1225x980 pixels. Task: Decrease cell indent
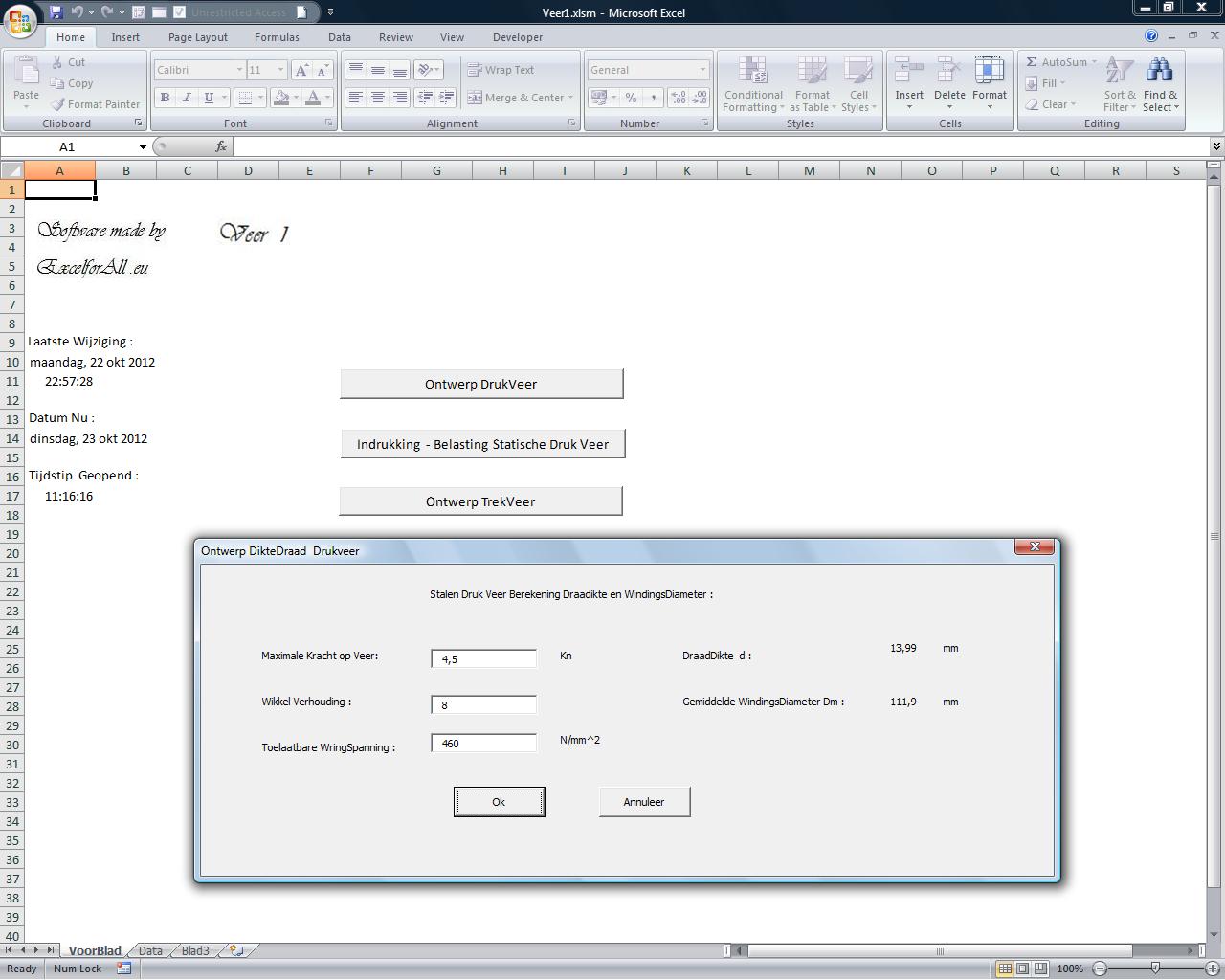[424, 98]
